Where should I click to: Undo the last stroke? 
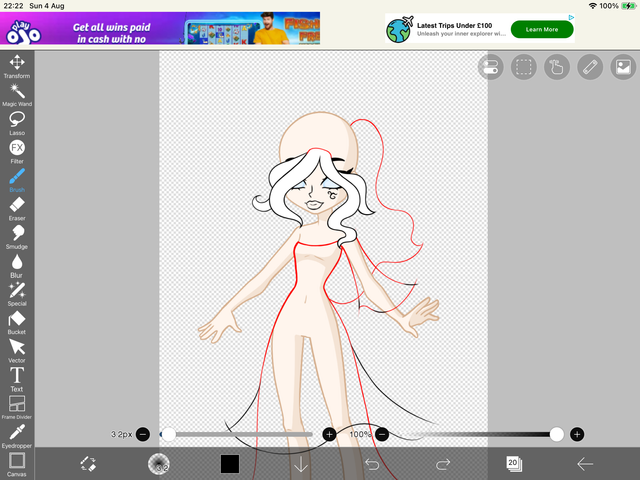372,464
